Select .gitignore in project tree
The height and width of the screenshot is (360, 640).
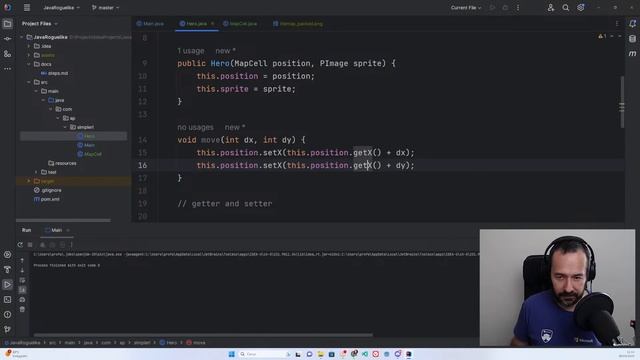48,190
